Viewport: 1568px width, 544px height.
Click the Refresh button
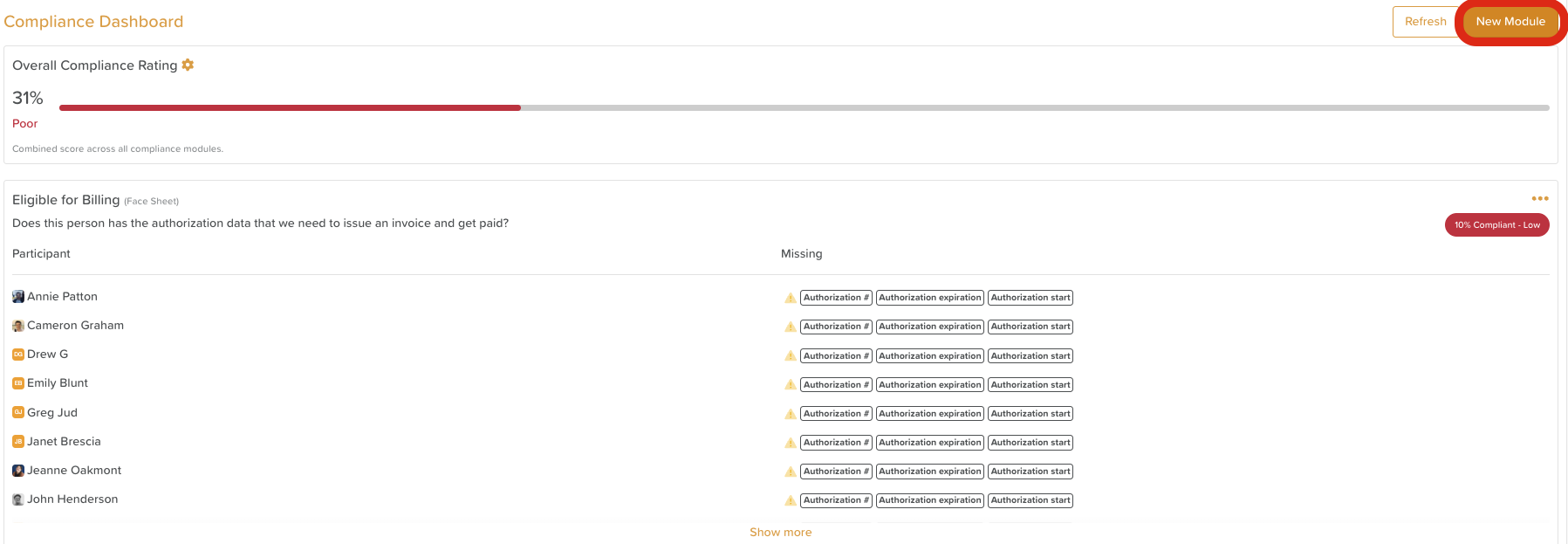(1425, 22)
